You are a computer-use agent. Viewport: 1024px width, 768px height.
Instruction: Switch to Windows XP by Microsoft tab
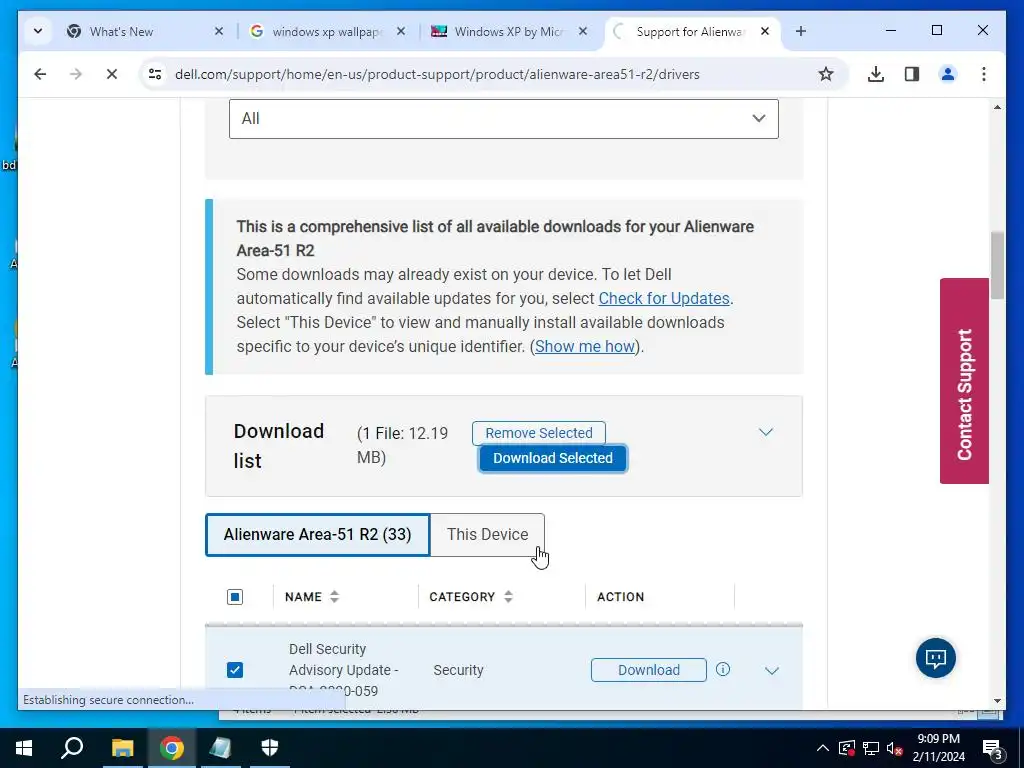[509, 31]
